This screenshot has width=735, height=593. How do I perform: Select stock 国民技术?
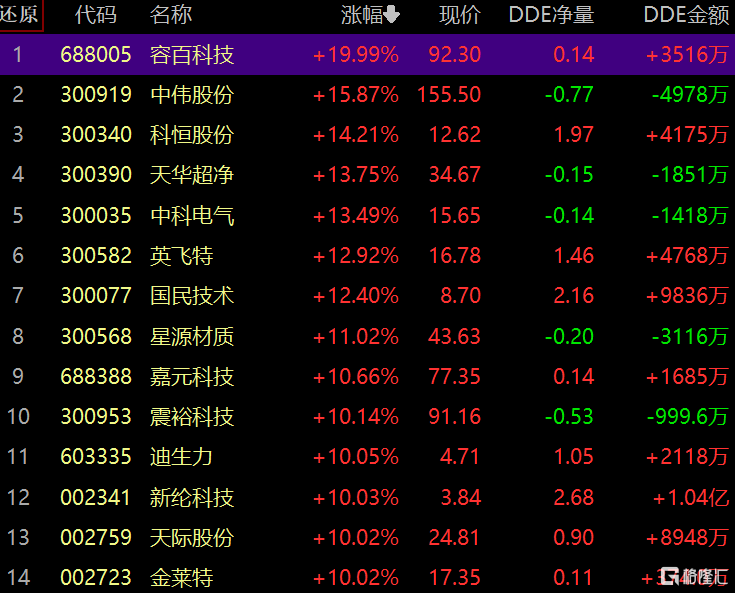point(192,296)
